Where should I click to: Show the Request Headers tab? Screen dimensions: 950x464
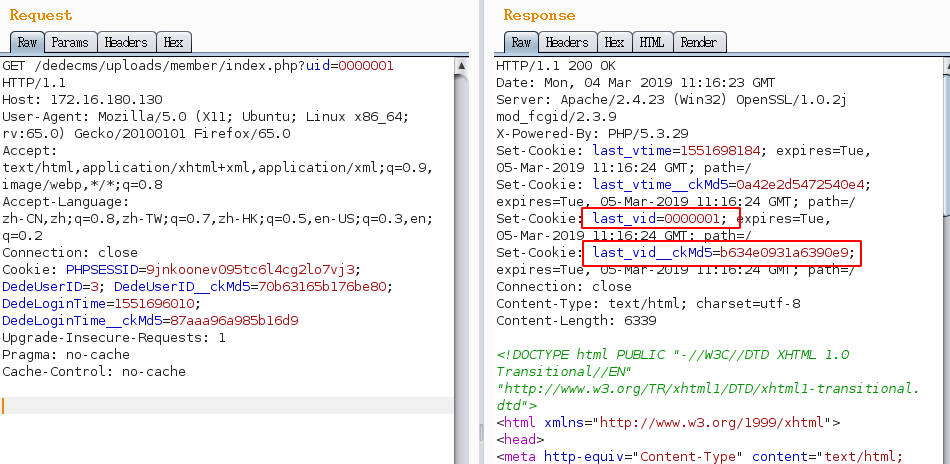pyautogui.click(x=126, y=42)
